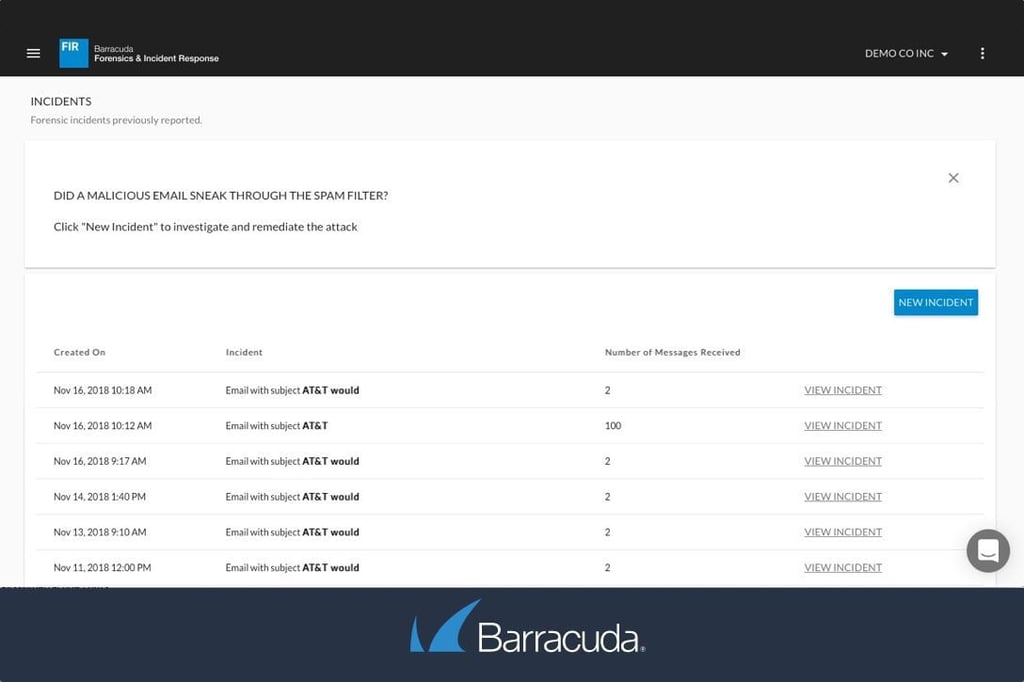Click the INCIDENTS page heading
Viewport: 1024px width, 682px height.
(x=61, y=101)
